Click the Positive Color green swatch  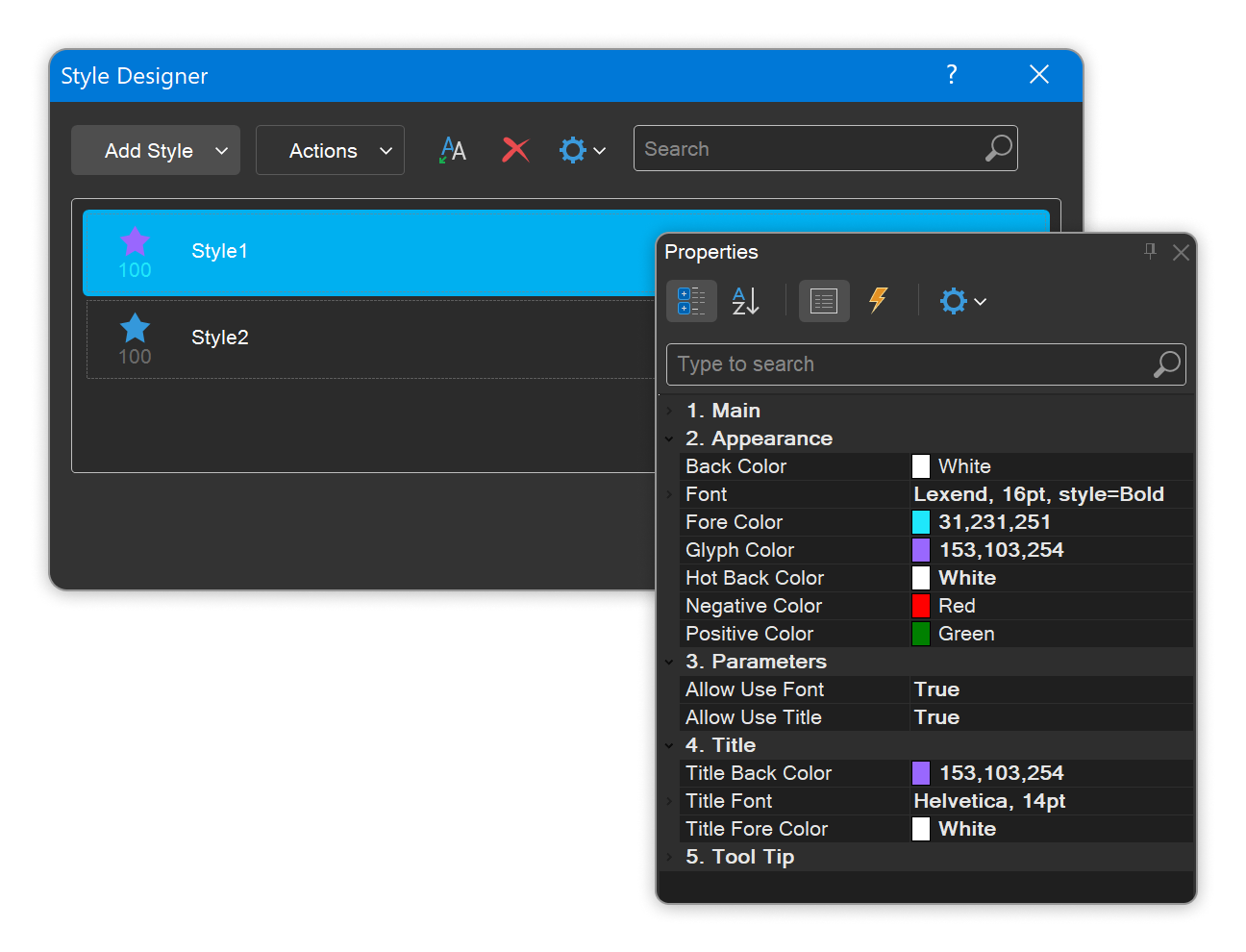click(x=921, y=634)
